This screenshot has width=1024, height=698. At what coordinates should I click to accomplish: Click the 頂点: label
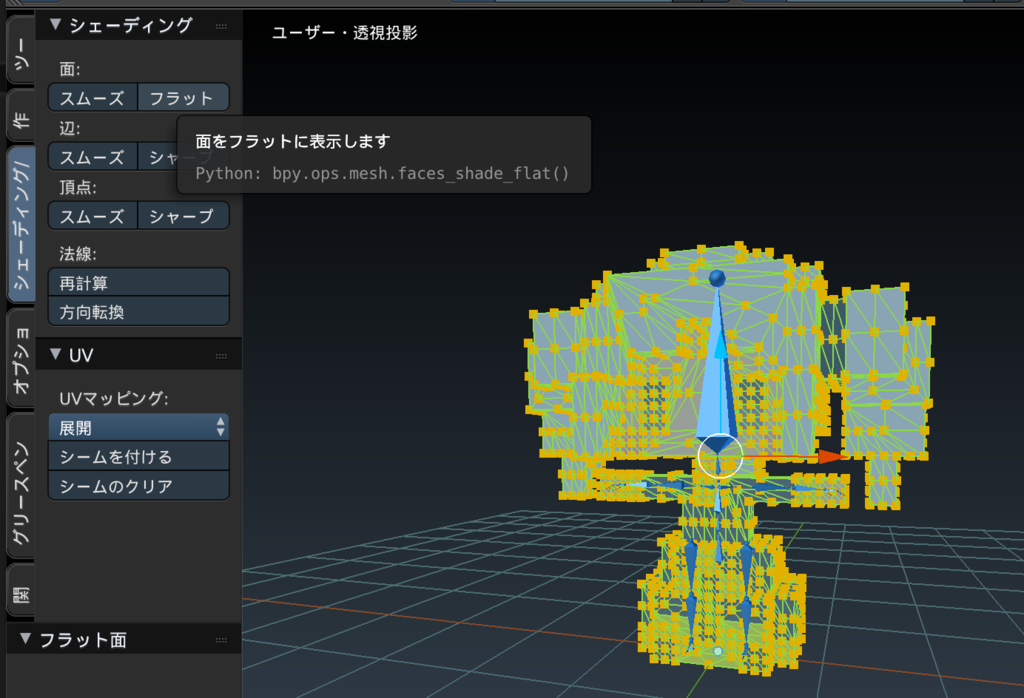pyautogui.click(x=78, y=187)
